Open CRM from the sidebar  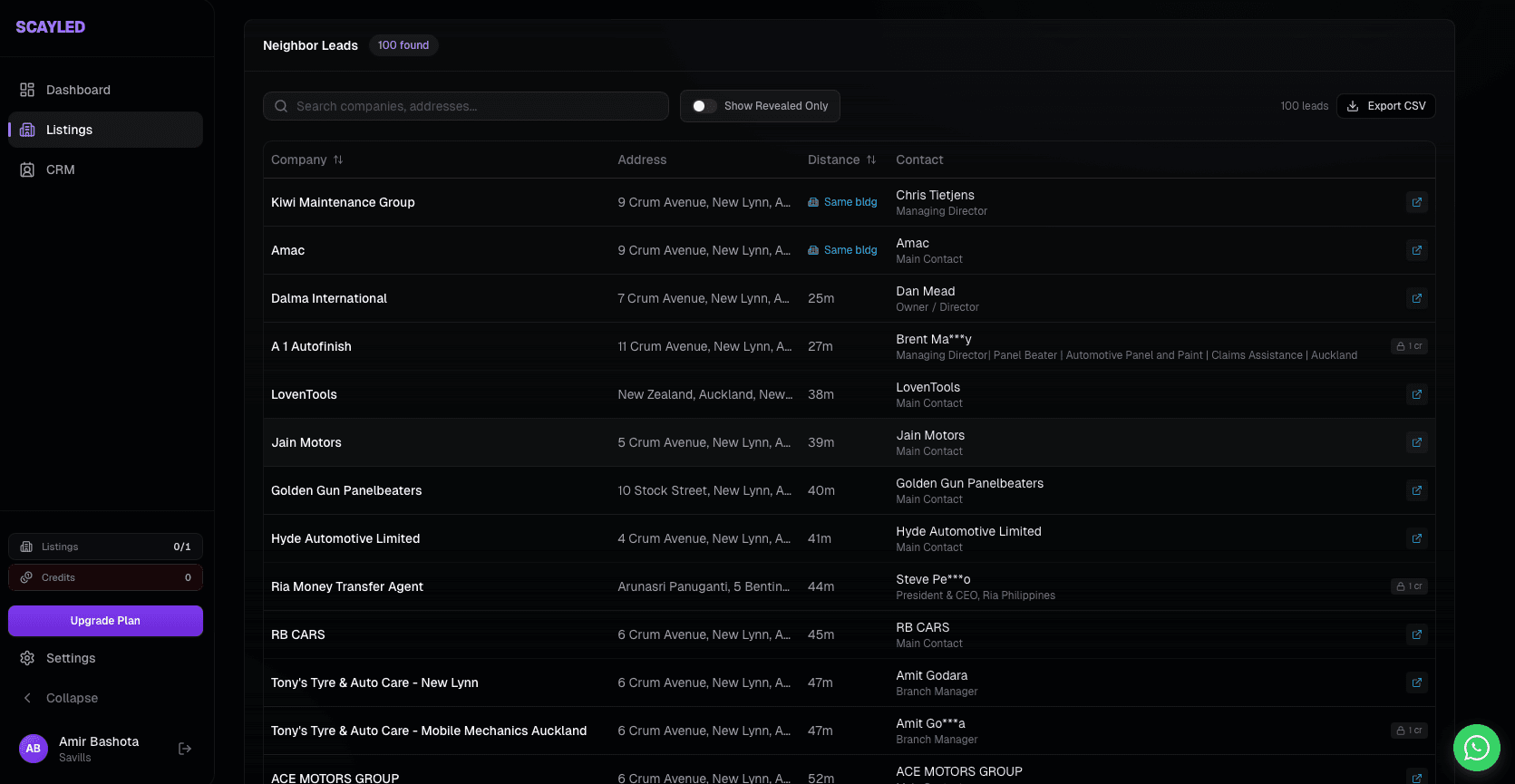tap(60, 169)
